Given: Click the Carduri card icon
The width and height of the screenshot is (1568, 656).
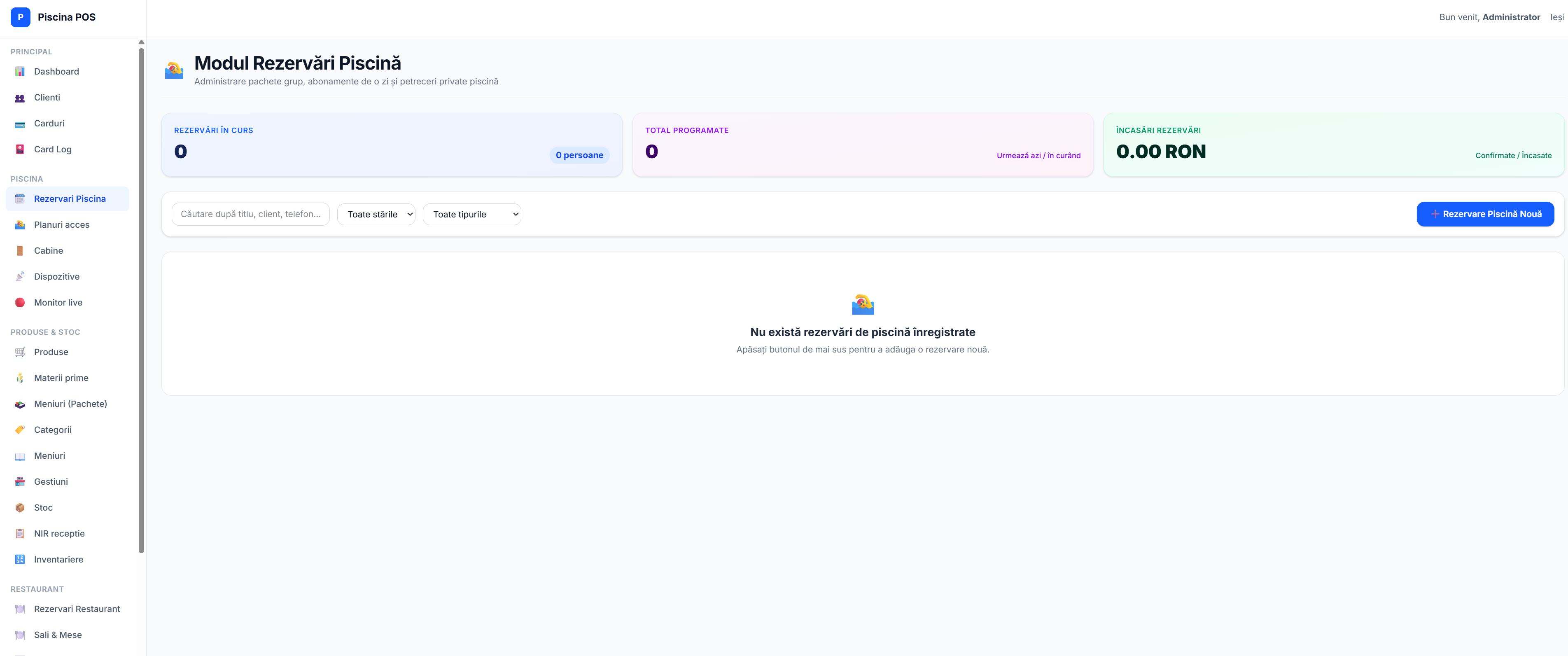Looking at the screenshot, I should [20, 124].
